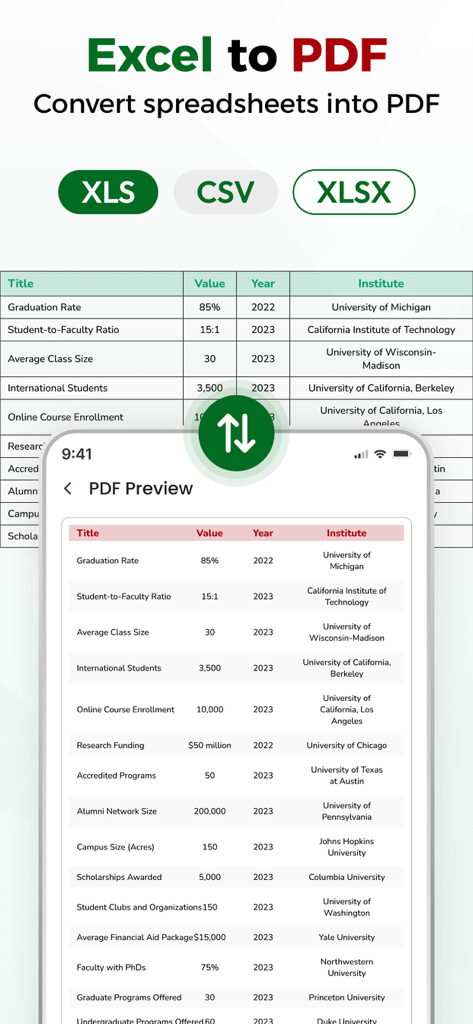The image size is (473, 1024).
Task: Click '2022' in Graduation Rate preview row
Action: (263, 560)
